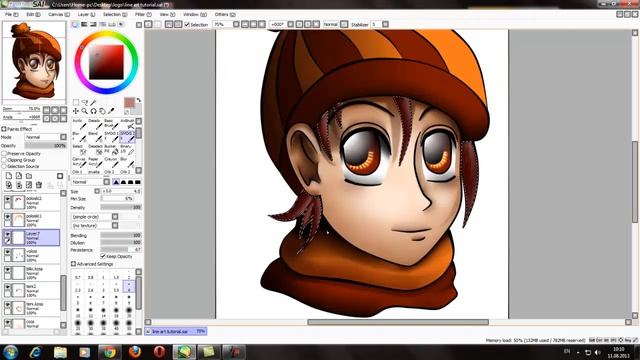The height and width of the screenshot is (360, 640).
Task: Open the layer Mode dropdown
Action: [x=46, y=137]
